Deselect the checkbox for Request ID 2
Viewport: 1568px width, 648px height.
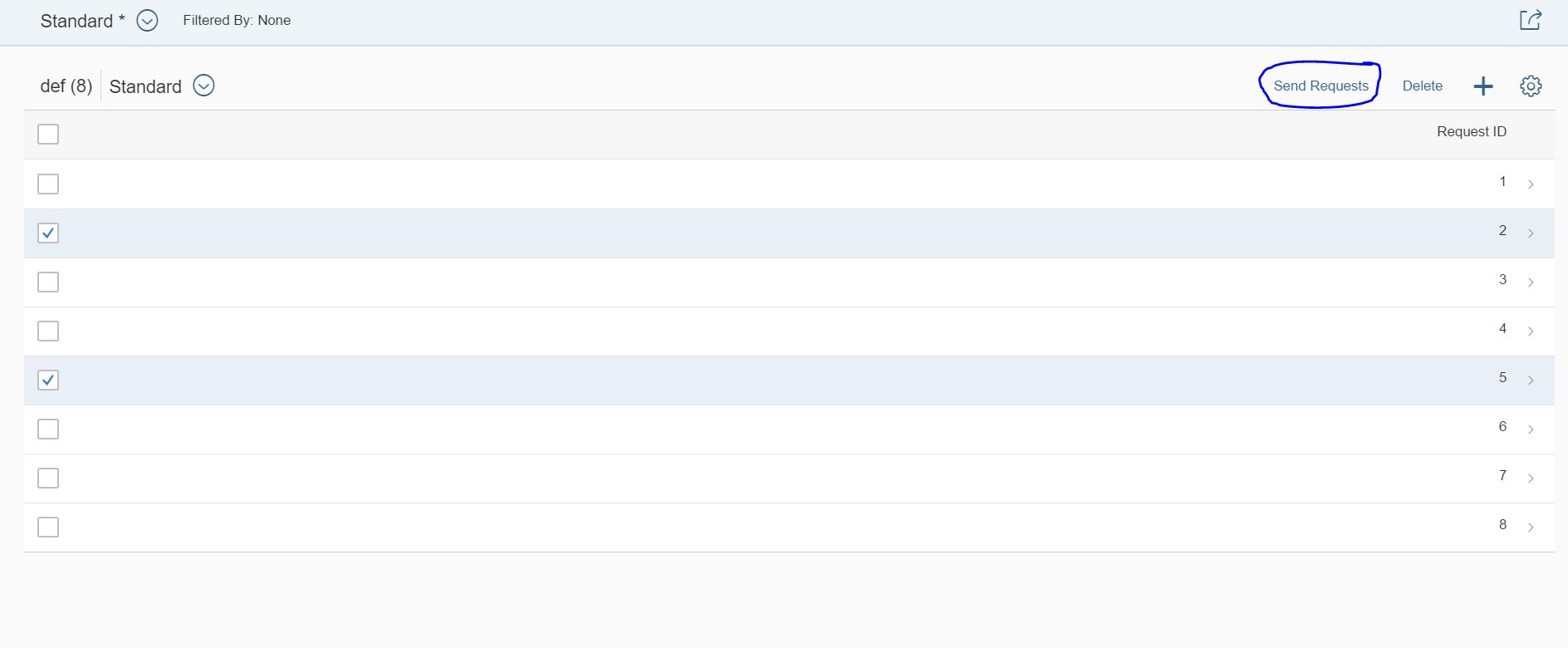pos(48,233)
